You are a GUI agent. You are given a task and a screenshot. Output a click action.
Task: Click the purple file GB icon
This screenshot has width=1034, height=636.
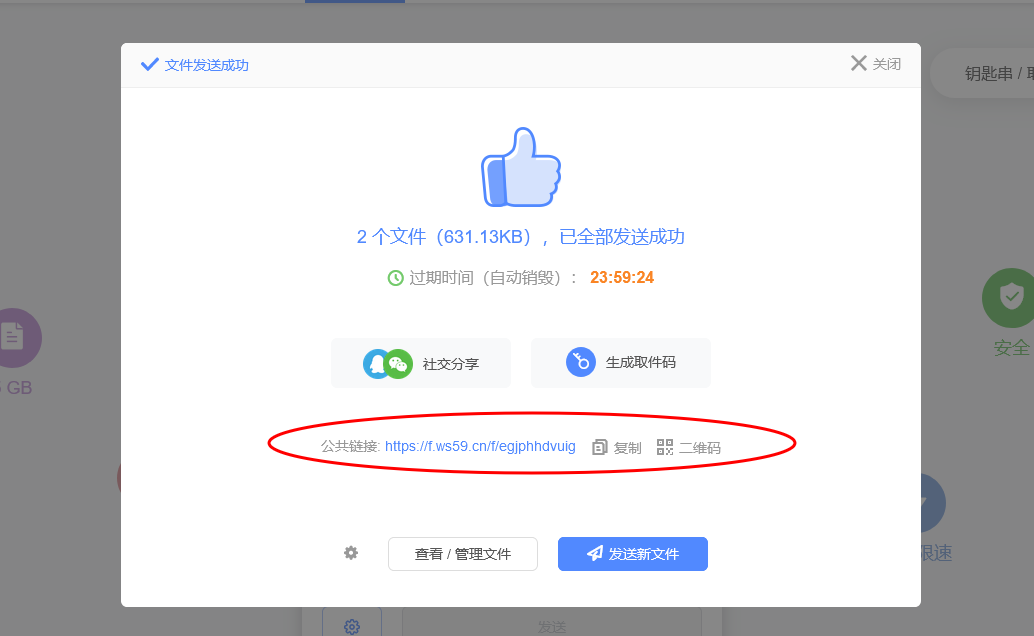14,337
